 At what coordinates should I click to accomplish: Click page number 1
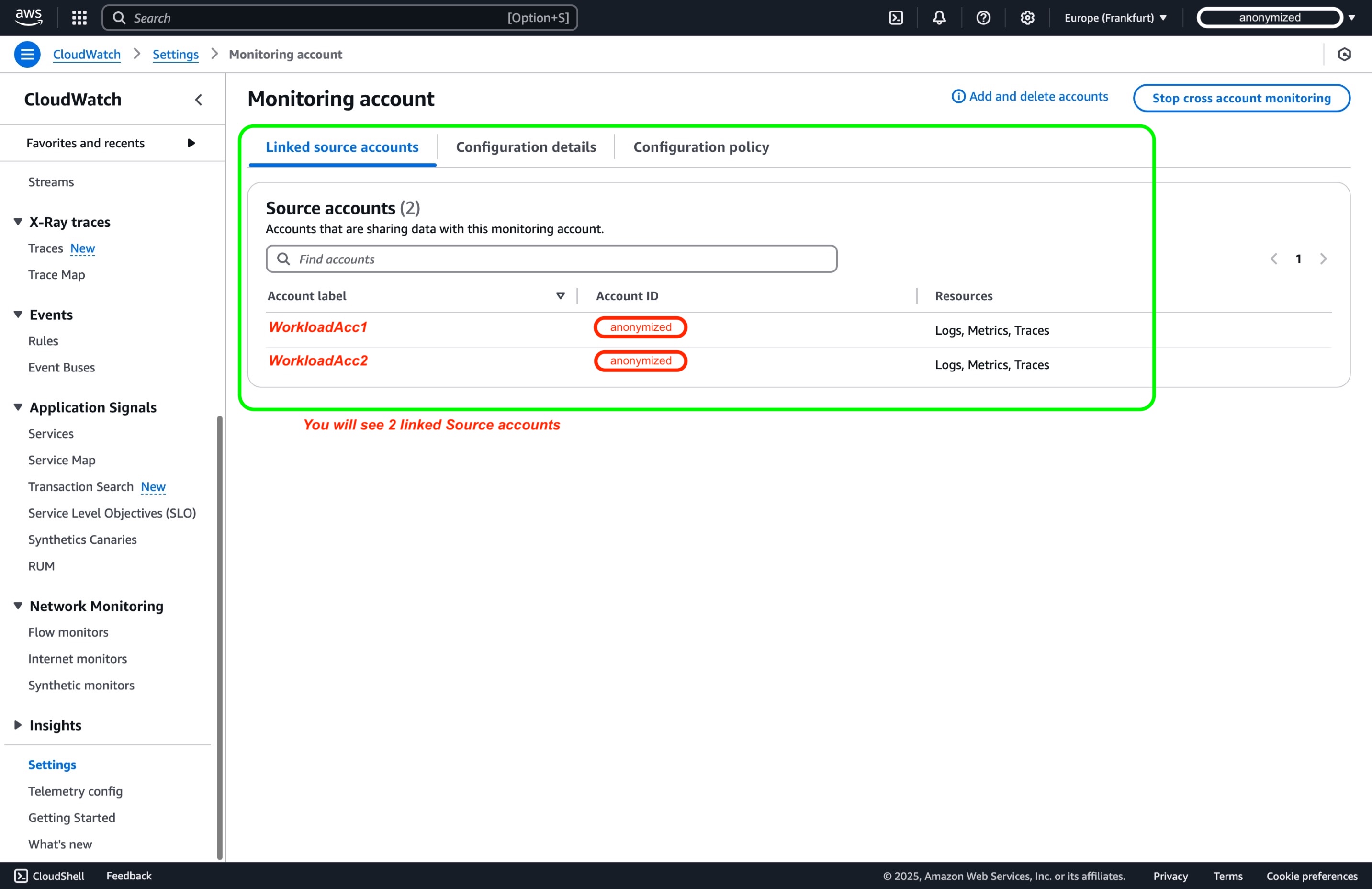point(1298,259)
